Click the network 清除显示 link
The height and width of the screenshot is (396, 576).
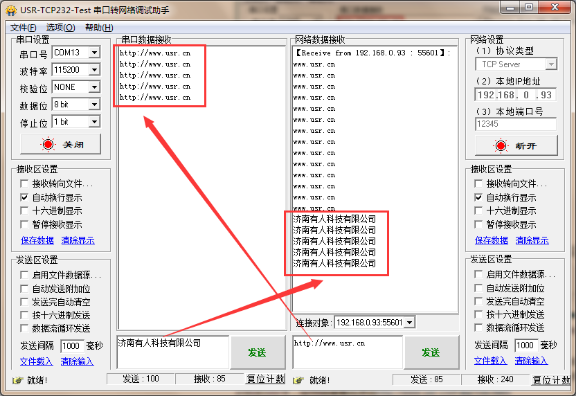(x=532, y=241)
